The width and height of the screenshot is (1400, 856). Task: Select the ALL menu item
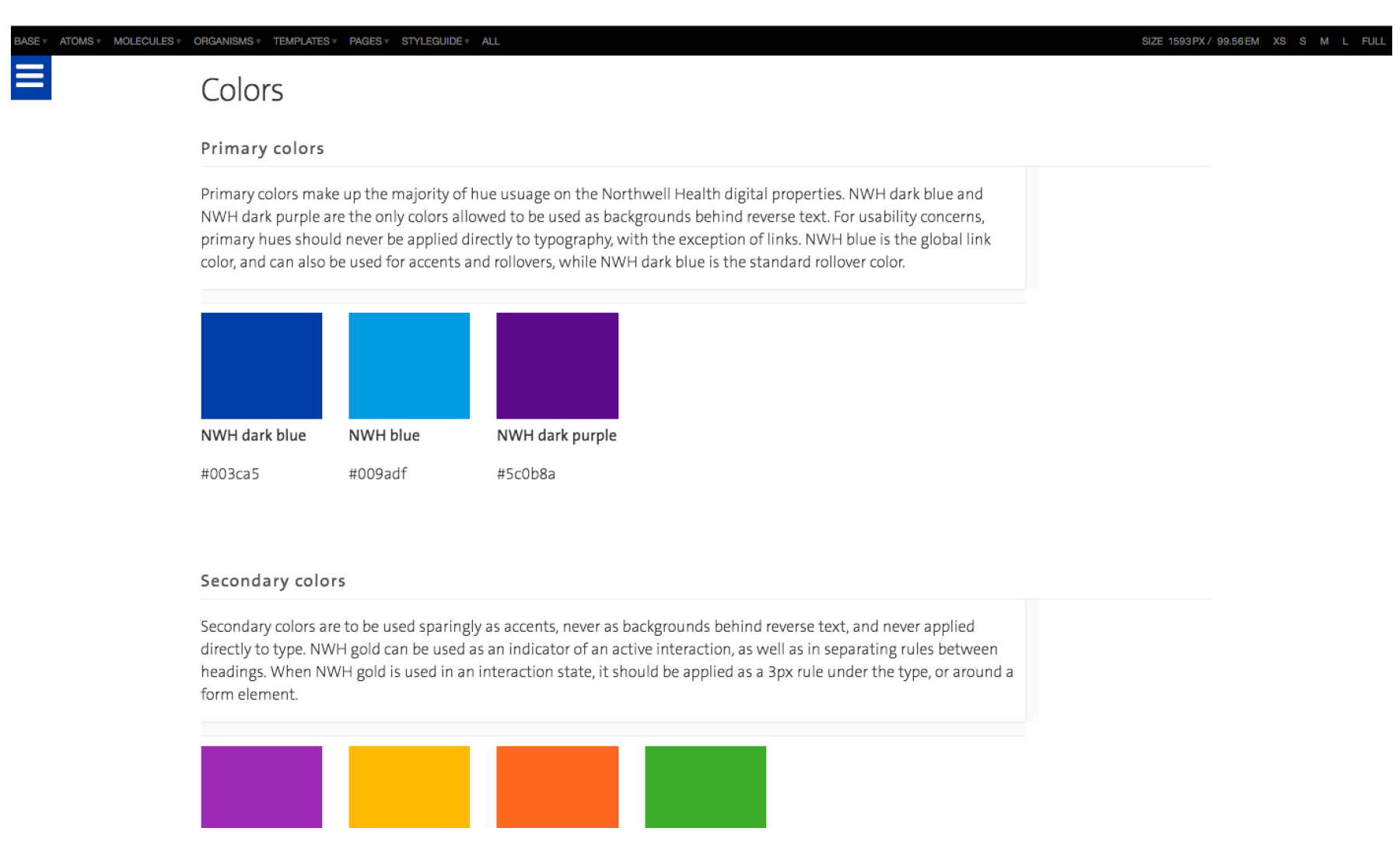tap(490, 41)
